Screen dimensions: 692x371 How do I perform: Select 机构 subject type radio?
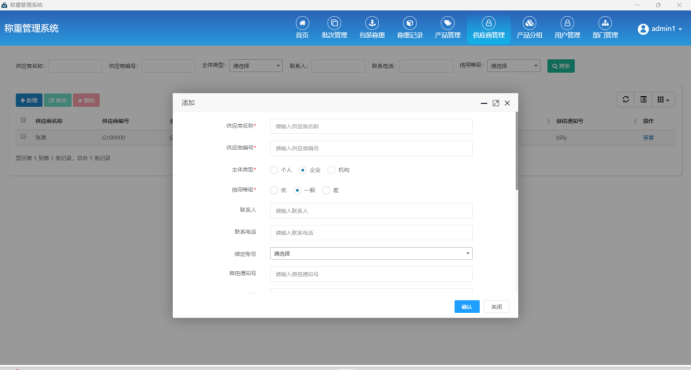[331, 170]
